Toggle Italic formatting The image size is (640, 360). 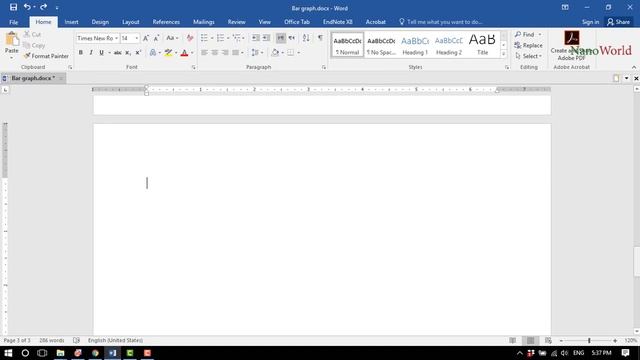[91, 53]
